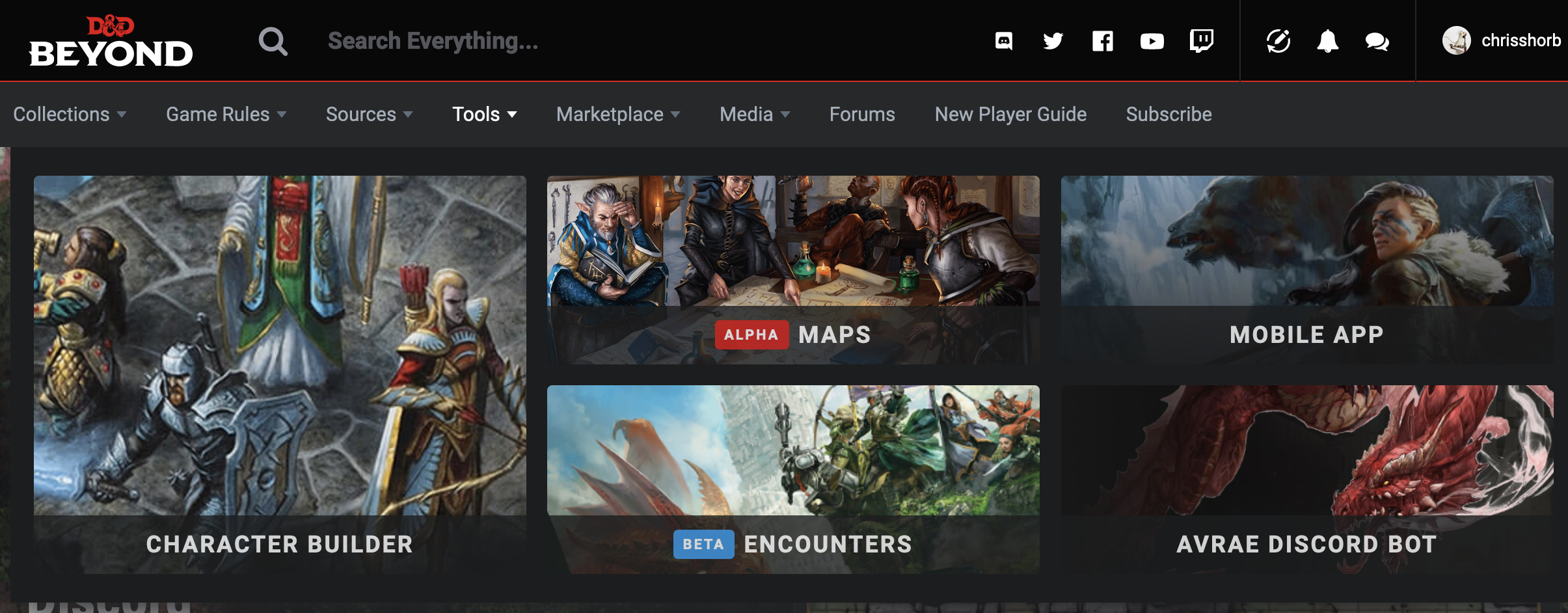Open the Twitch social icon

click(1201, 41)
